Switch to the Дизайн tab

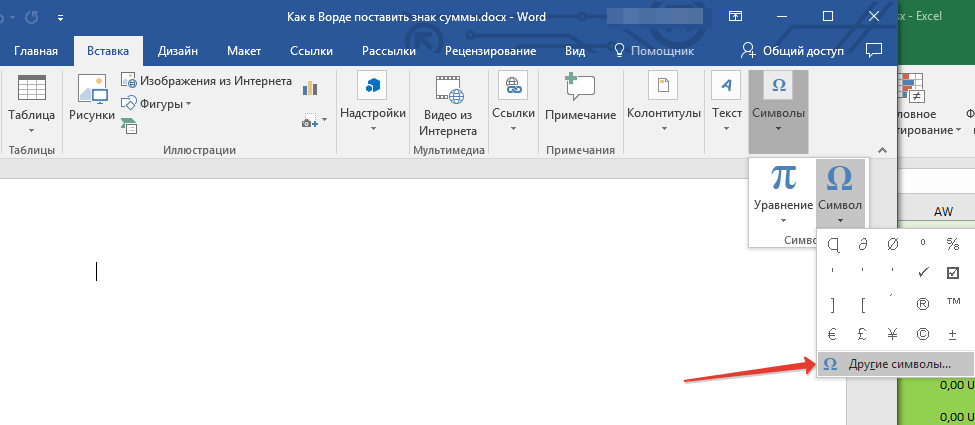coord(177,50)
